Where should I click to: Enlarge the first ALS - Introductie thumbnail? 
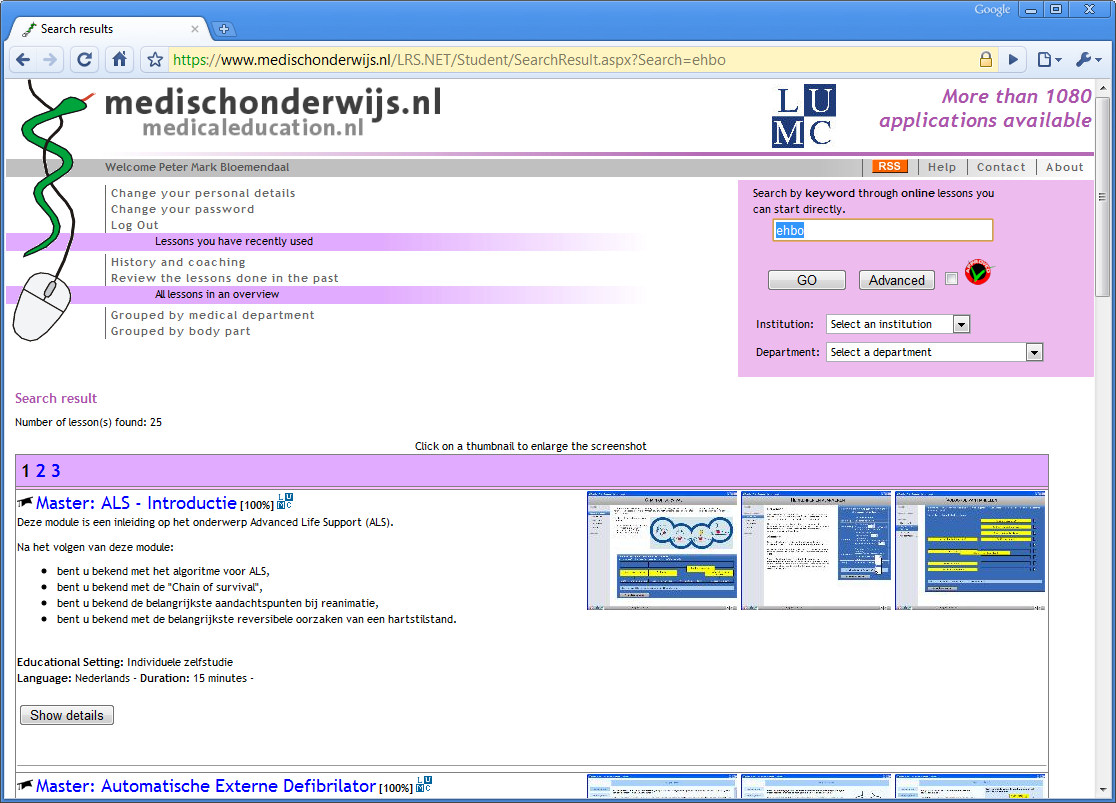(662, 550)
